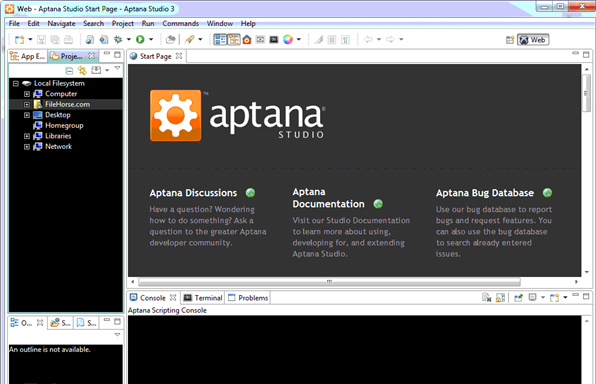Click the Scroll Lock console icon
Screen dimensions: 596x384
[501, 297]
